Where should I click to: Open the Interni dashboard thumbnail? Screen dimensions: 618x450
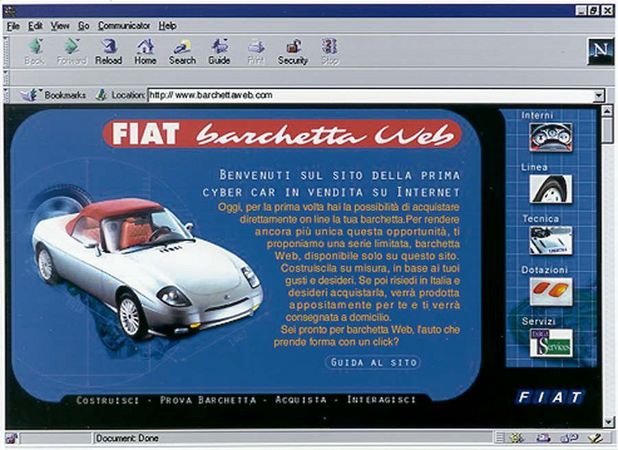click(550, 137)
